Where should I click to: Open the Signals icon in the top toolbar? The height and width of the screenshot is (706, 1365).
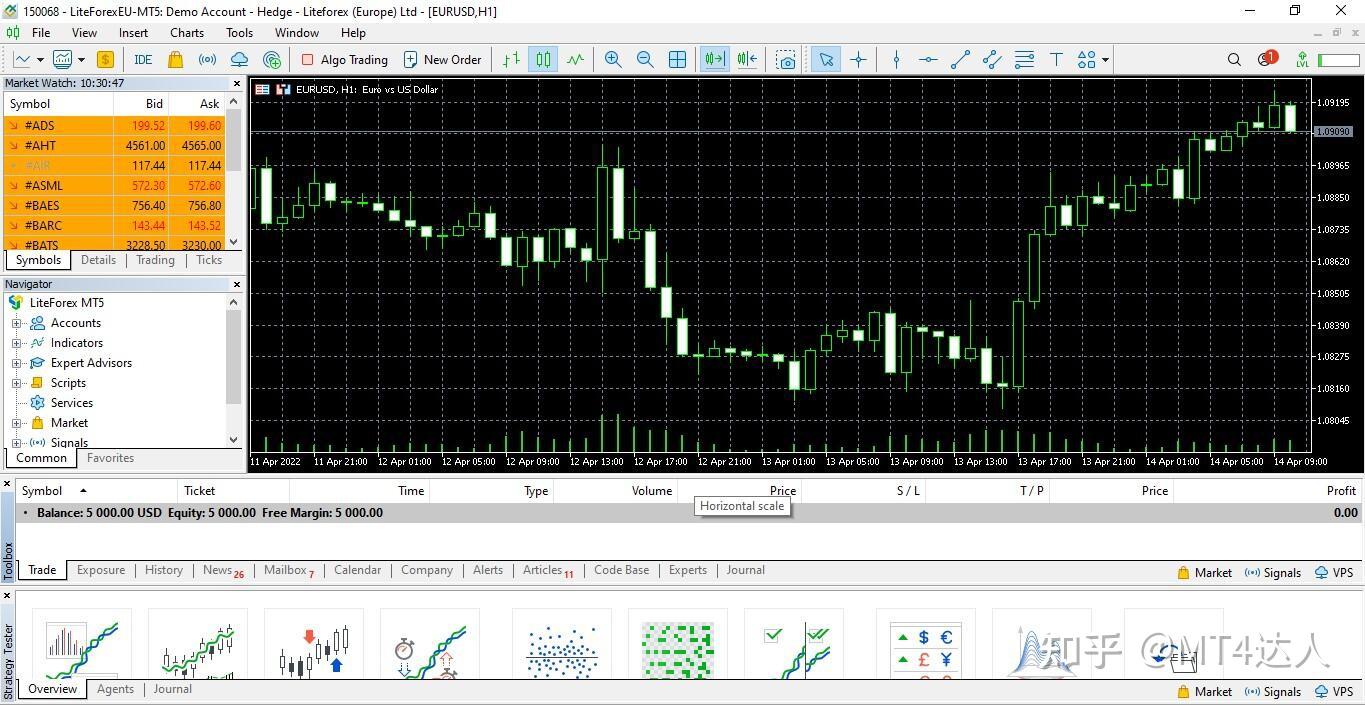pyautogui.click(x=207, y=60)
